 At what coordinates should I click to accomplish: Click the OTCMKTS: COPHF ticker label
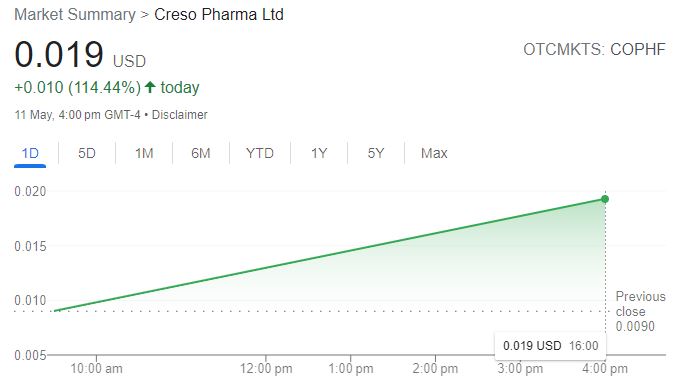click(594, 49)
